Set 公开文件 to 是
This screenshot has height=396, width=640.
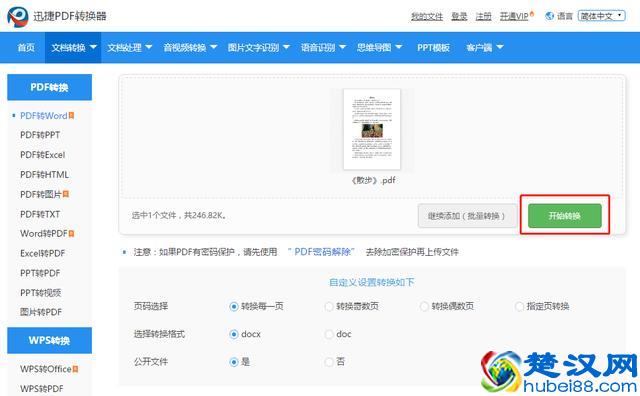tap(234, 362)
